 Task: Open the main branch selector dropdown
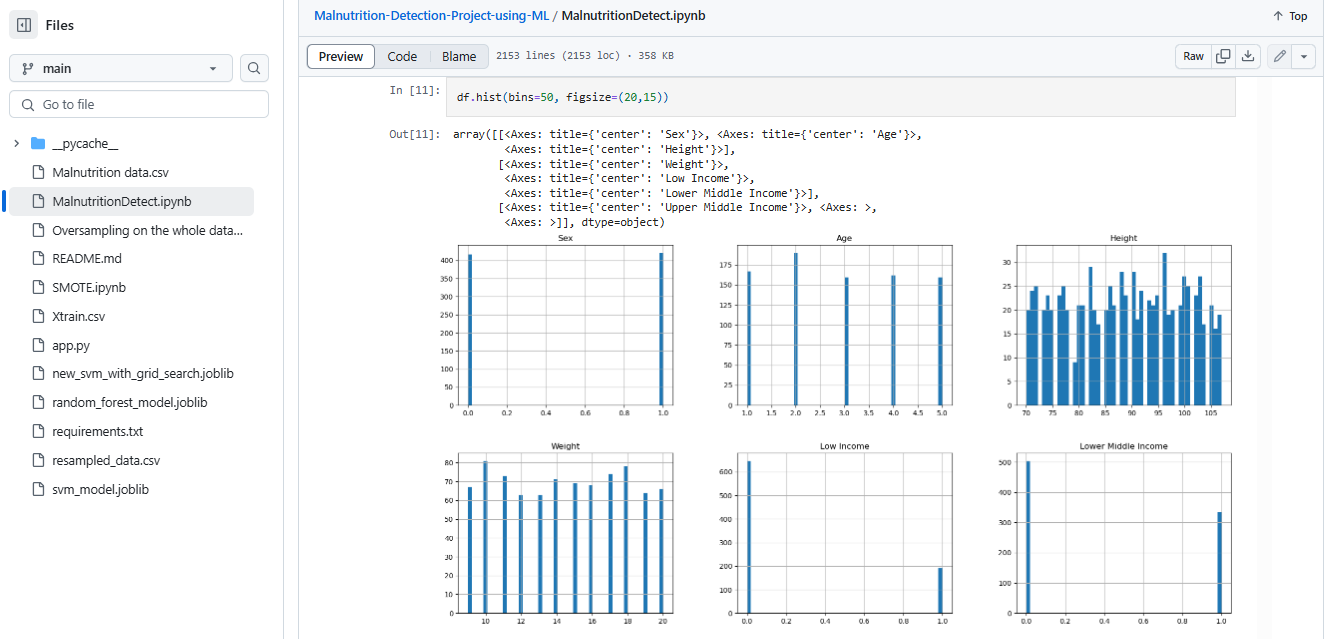click(121, 68)
